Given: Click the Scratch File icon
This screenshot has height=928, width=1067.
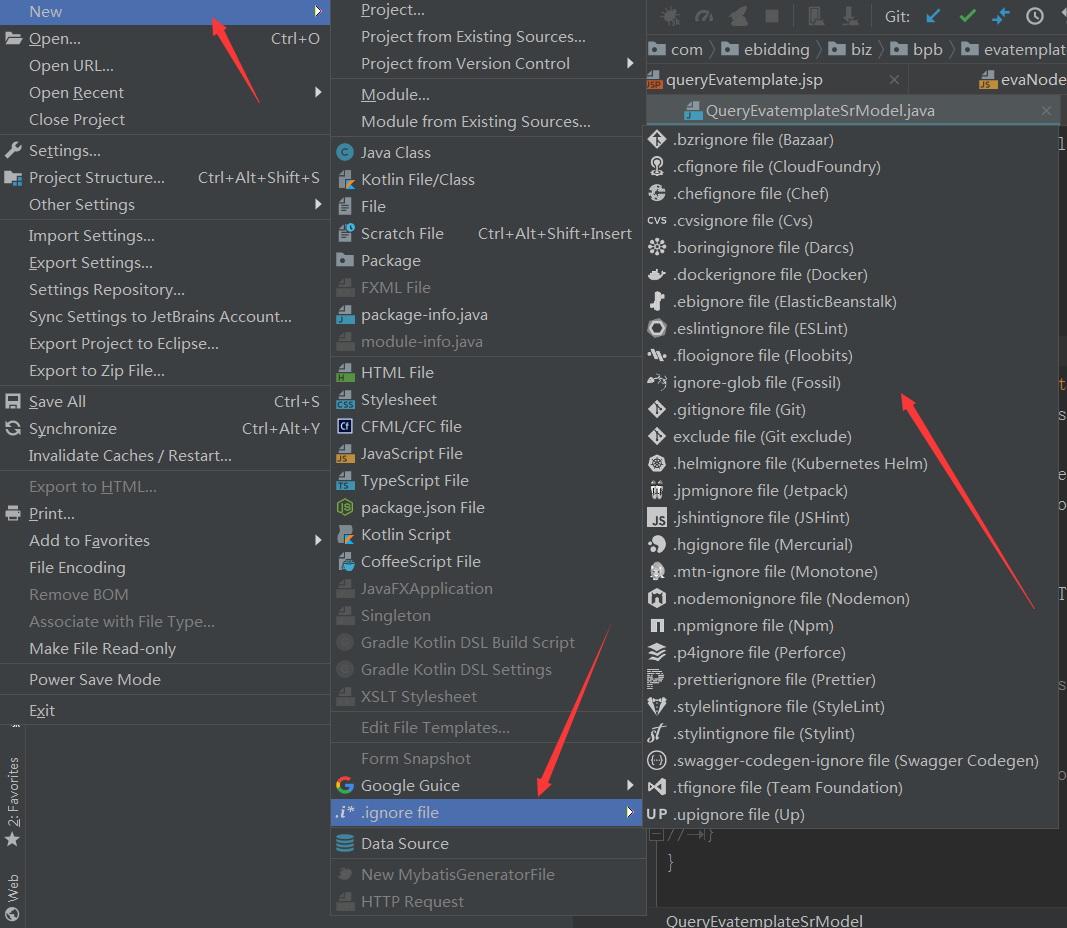Looking at the screenshot, I should [346, 233].
